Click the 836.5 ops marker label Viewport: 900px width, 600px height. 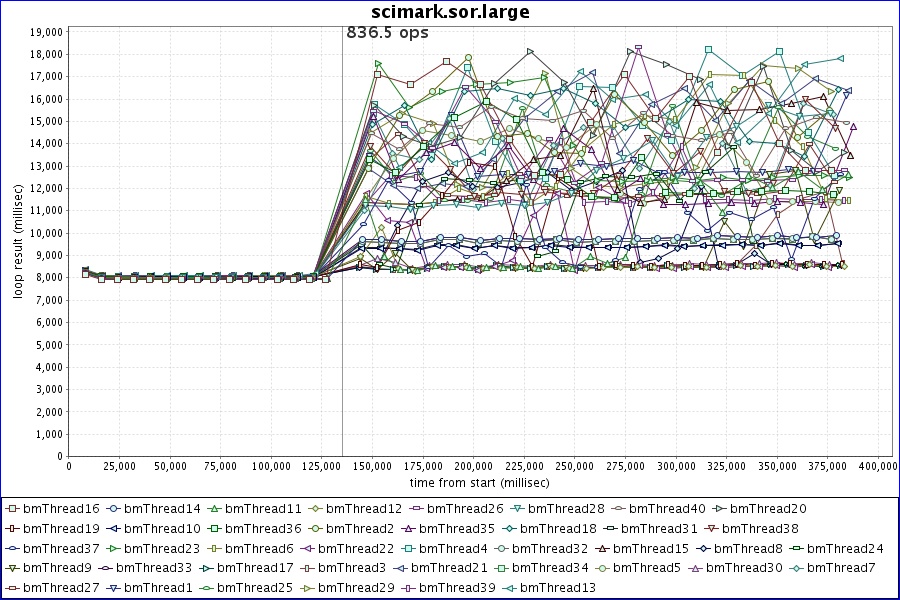pyautogui.click(x=387, y=33)
